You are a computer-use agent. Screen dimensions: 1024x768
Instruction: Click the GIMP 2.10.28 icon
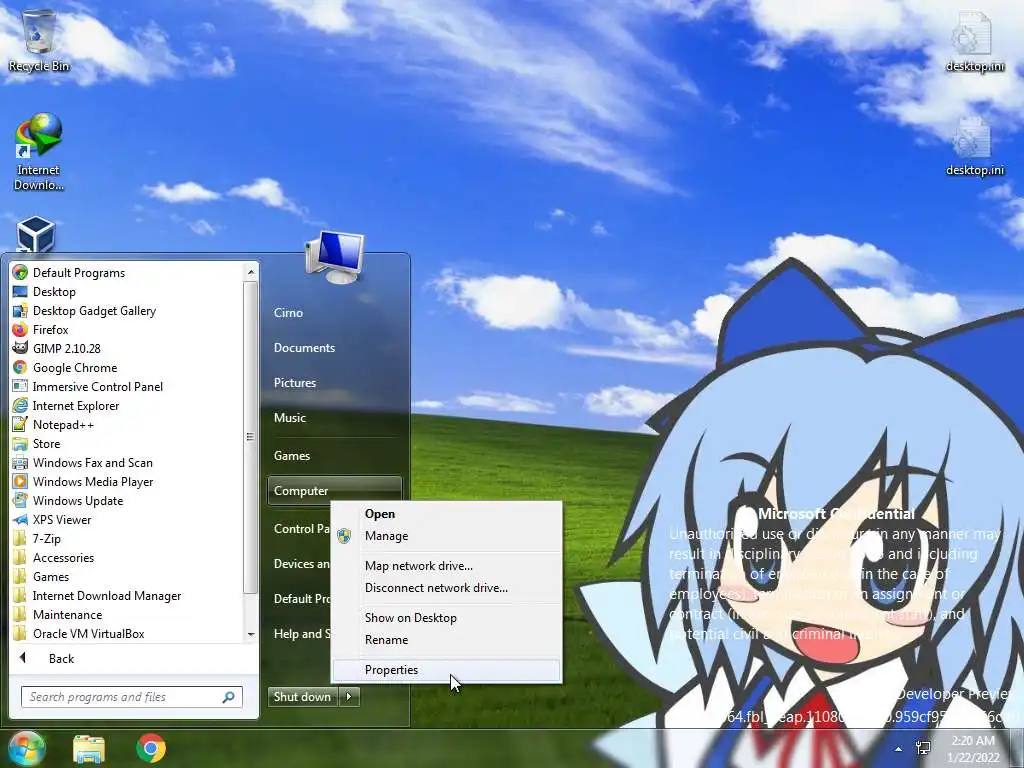coord(20,348)
